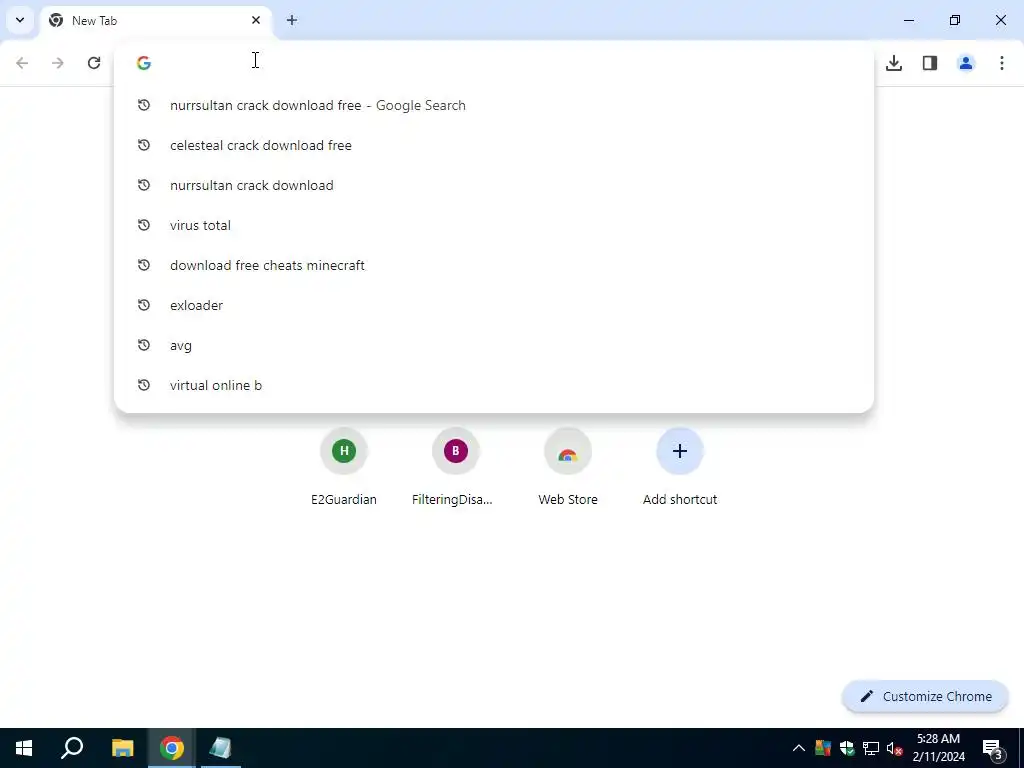Screen dimensions: 1024x768
Task: Click the muted volume tray icon
Action: coord(894,748)
